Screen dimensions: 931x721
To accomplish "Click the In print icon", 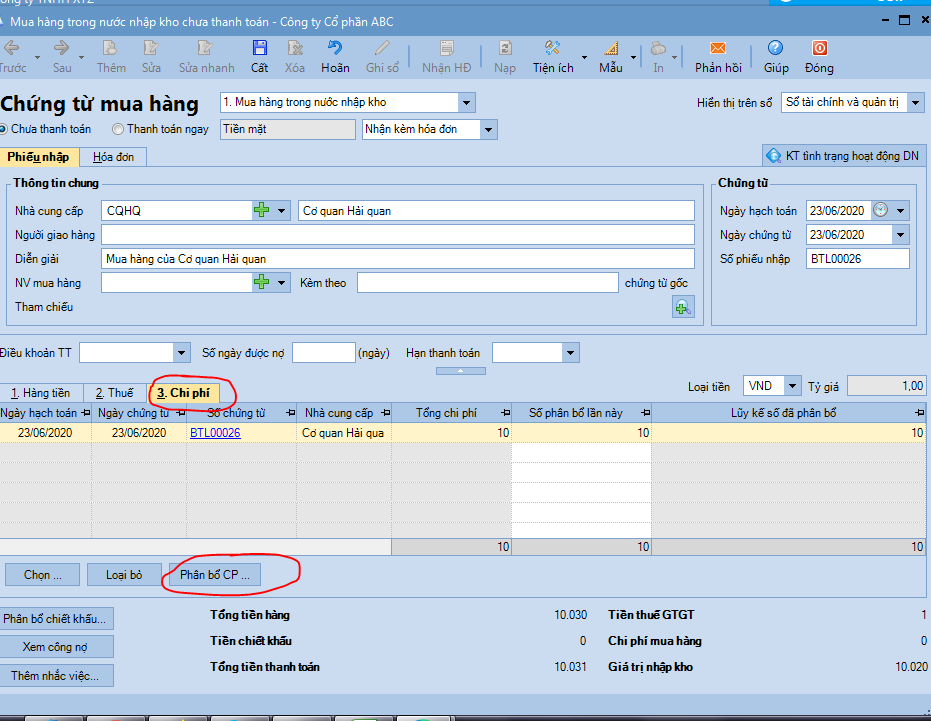I will (x=658, y=57).
